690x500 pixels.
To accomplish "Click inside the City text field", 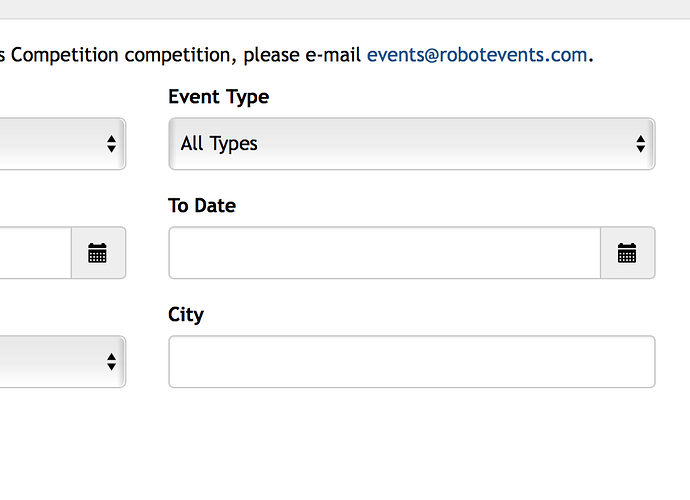I will [411, 362].
